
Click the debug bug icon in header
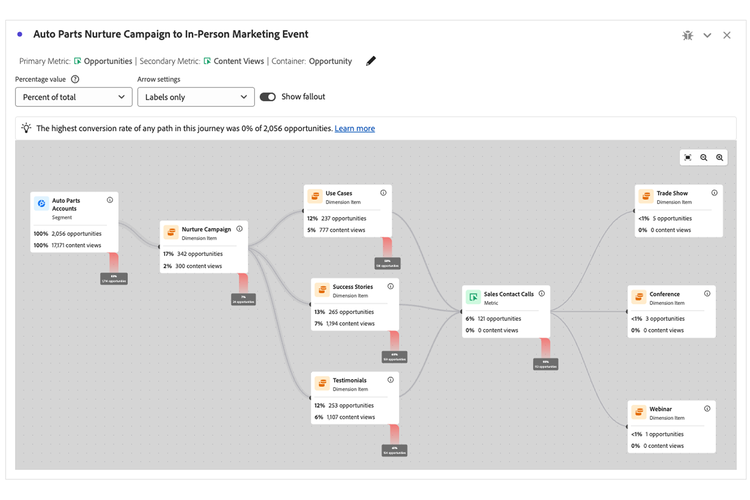point(687,35)
